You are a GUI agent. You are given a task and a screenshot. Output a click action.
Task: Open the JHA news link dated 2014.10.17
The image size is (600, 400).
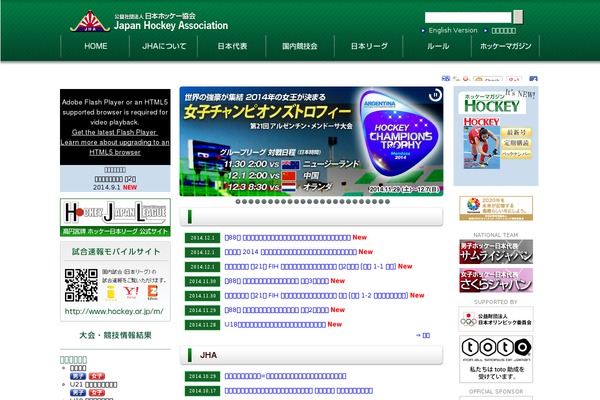point(298,391)
